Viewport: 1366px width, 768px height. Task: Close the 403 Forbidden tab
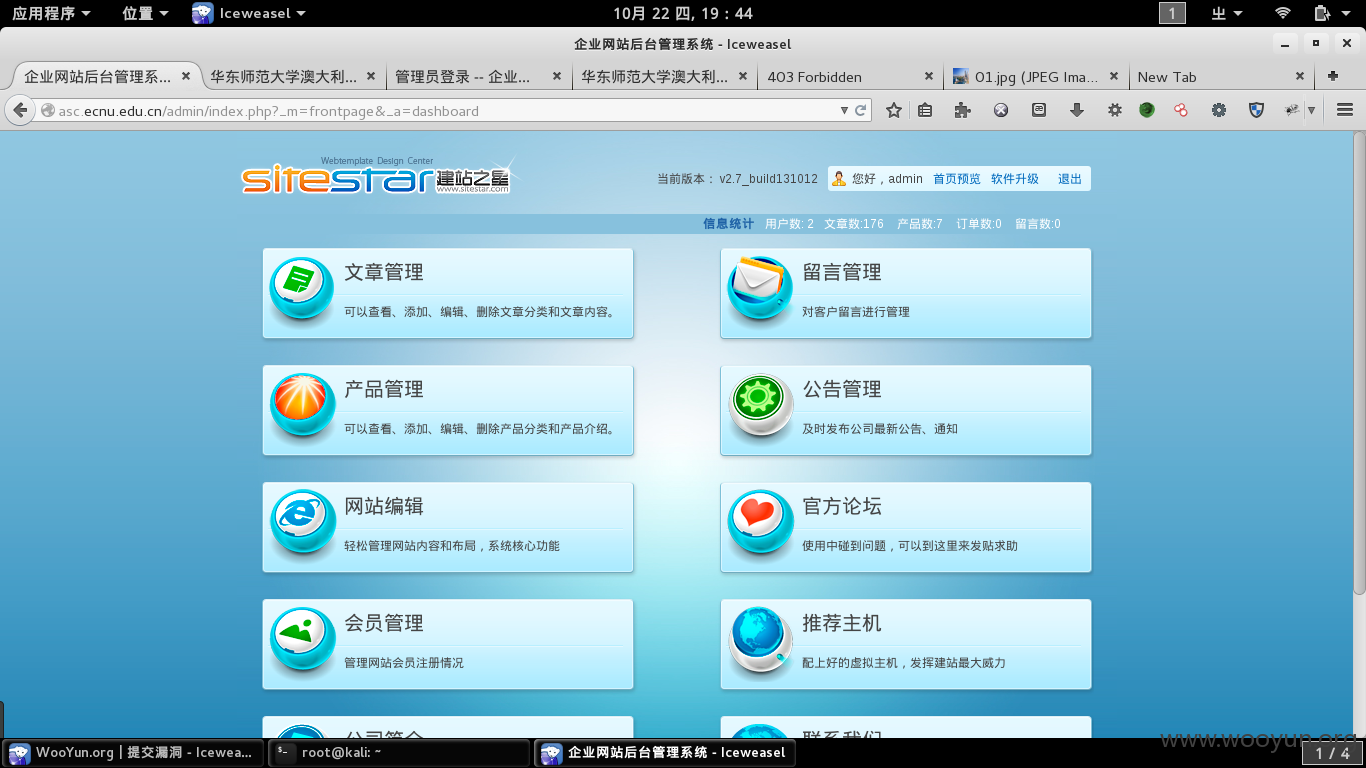pyautogui.click(x=929, y=76)
